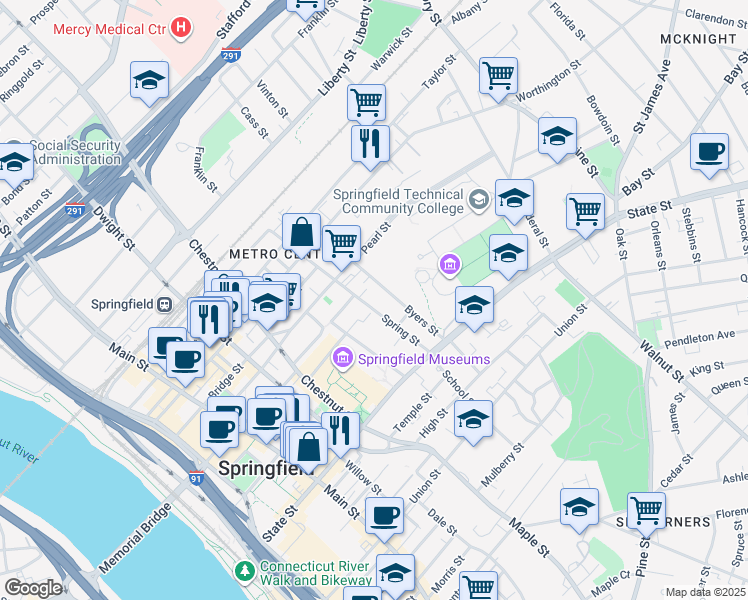The width and height of the screenshot is (748, 600).
Task: Open the restaurant pin near Liberty St
Action: (370, 142)
